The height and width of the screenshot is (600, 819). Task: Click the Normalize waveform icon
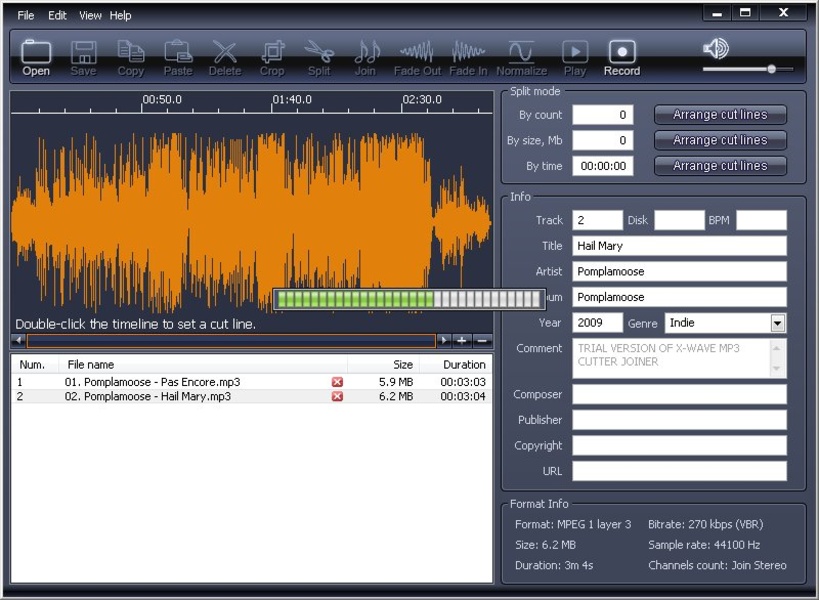[x=521, y=52]
